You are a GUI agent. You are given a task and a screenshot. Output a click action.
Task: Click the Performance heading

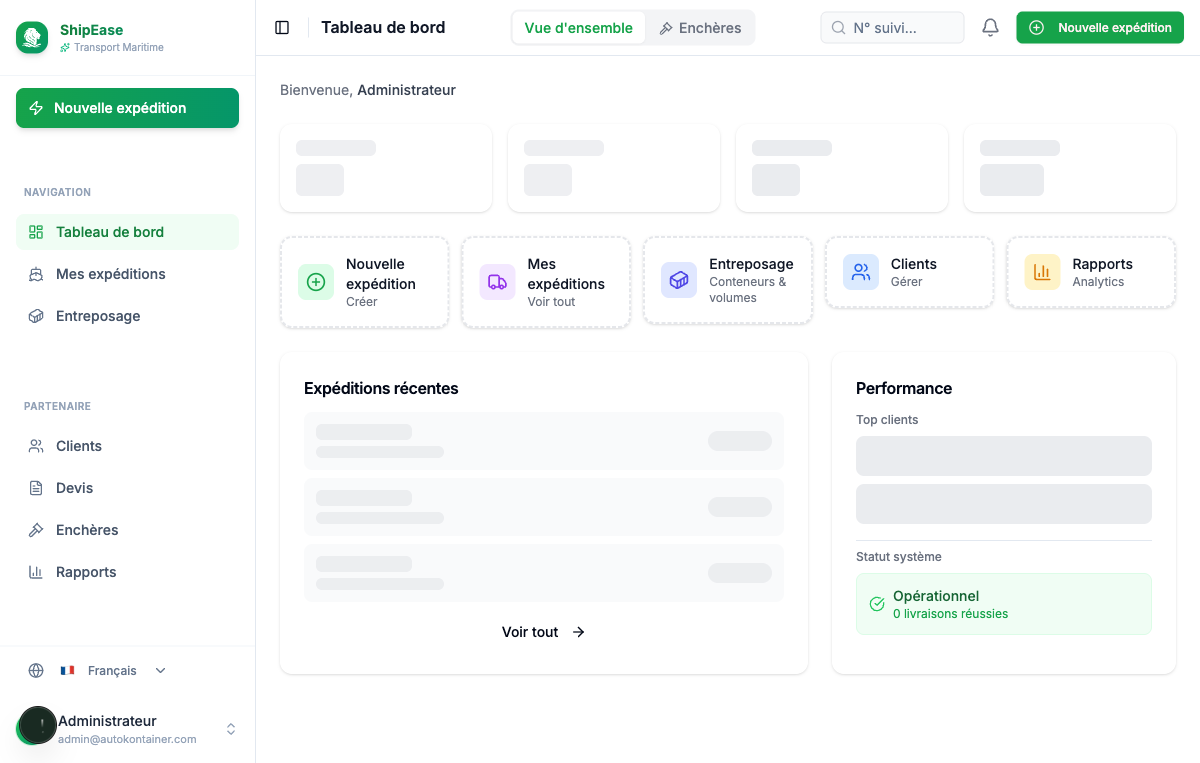pos(904,388)
